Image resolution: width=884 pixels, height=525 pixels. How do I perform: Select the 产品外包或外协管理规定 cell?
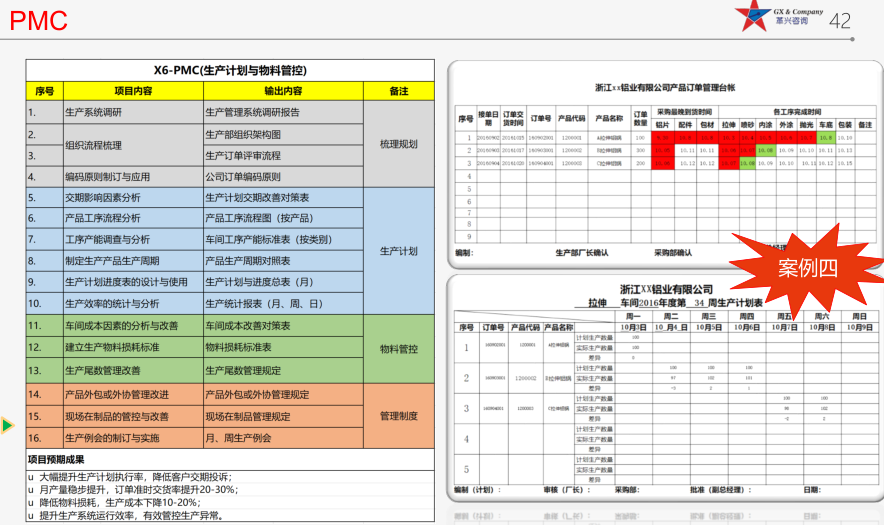coord(283,394)
